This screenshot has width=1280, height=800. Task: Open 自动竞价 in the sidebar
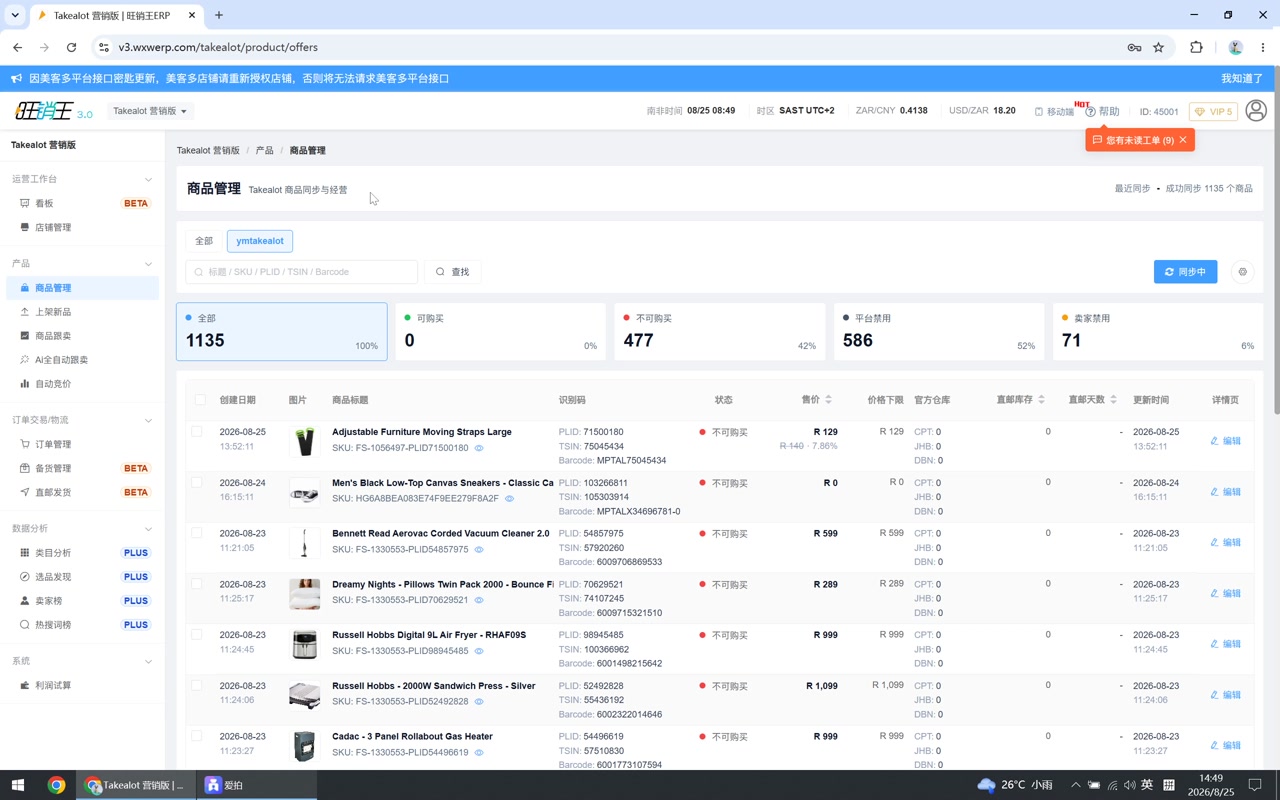click(x=82, y=384)
